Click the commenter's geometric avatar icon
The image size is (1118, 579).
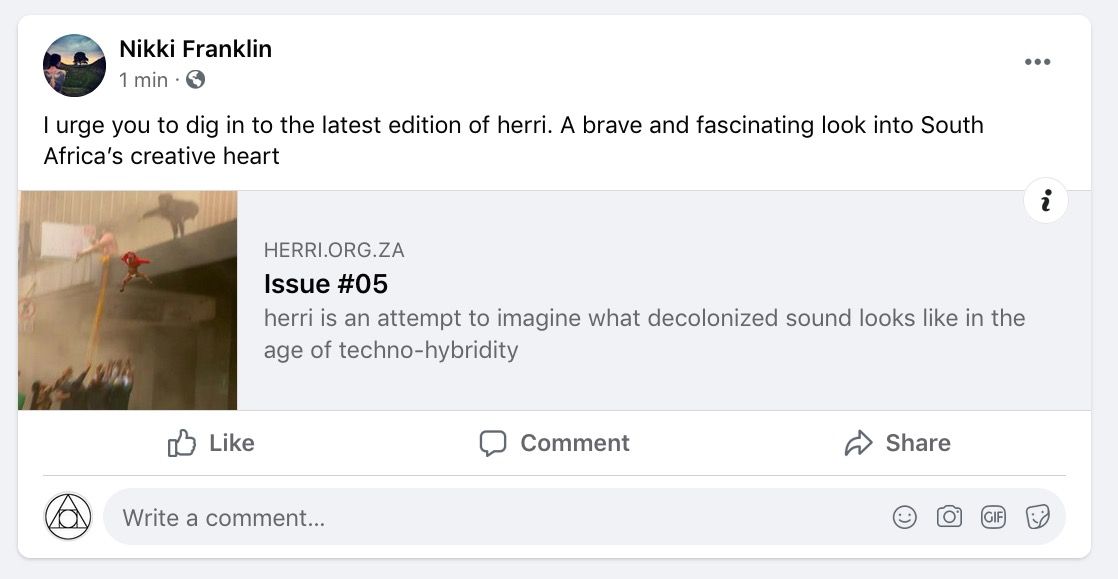tap(68, 517)
